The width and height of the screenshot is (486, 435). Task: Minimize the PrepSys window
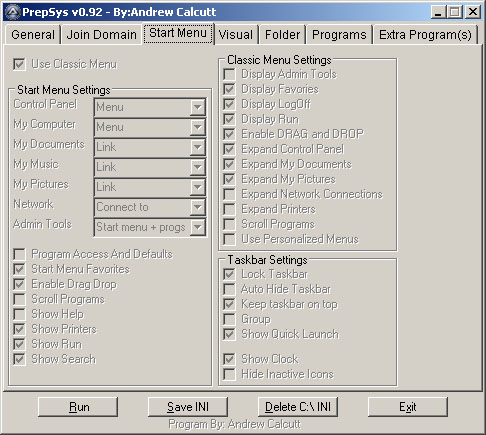click(438, 12)
